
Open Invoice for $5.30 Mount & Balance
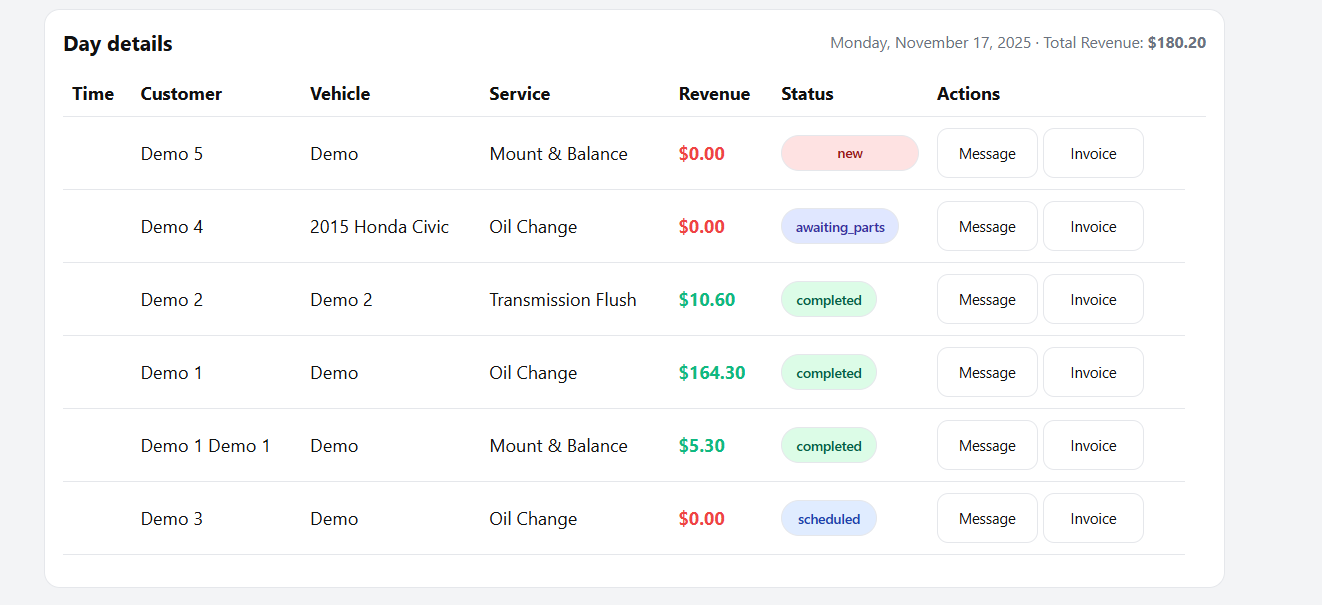[1092, 445]
